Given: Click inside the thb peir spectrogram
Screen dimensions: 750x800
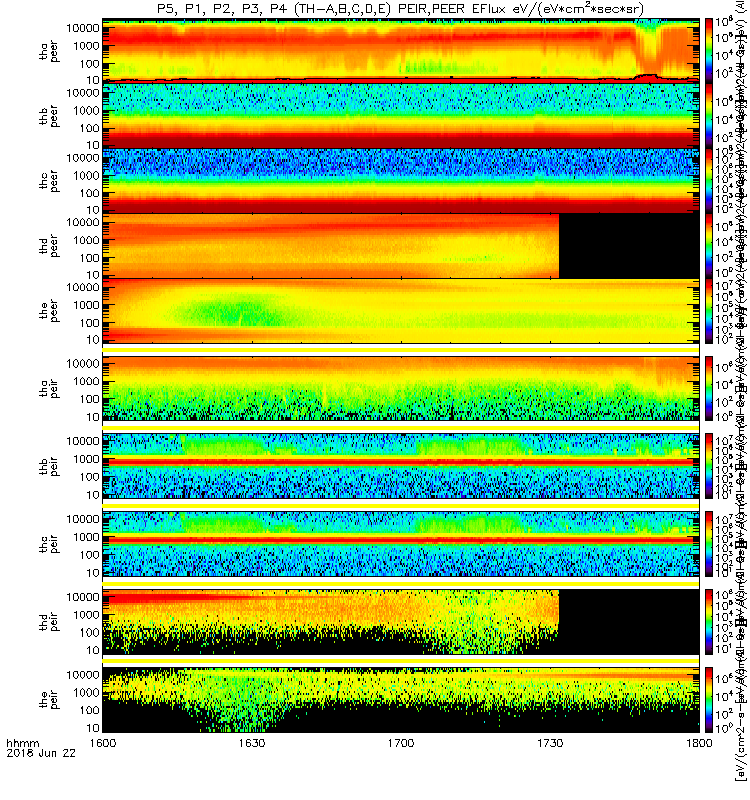Looking at the screenshot, I should (x=401, y=466).
